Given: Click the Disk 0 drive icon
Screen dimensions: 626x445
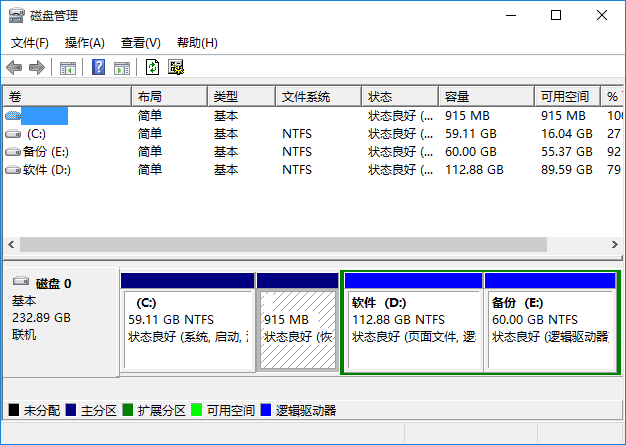Looking at the screenshot, I should pyautogui.click(x=21, y=281).
